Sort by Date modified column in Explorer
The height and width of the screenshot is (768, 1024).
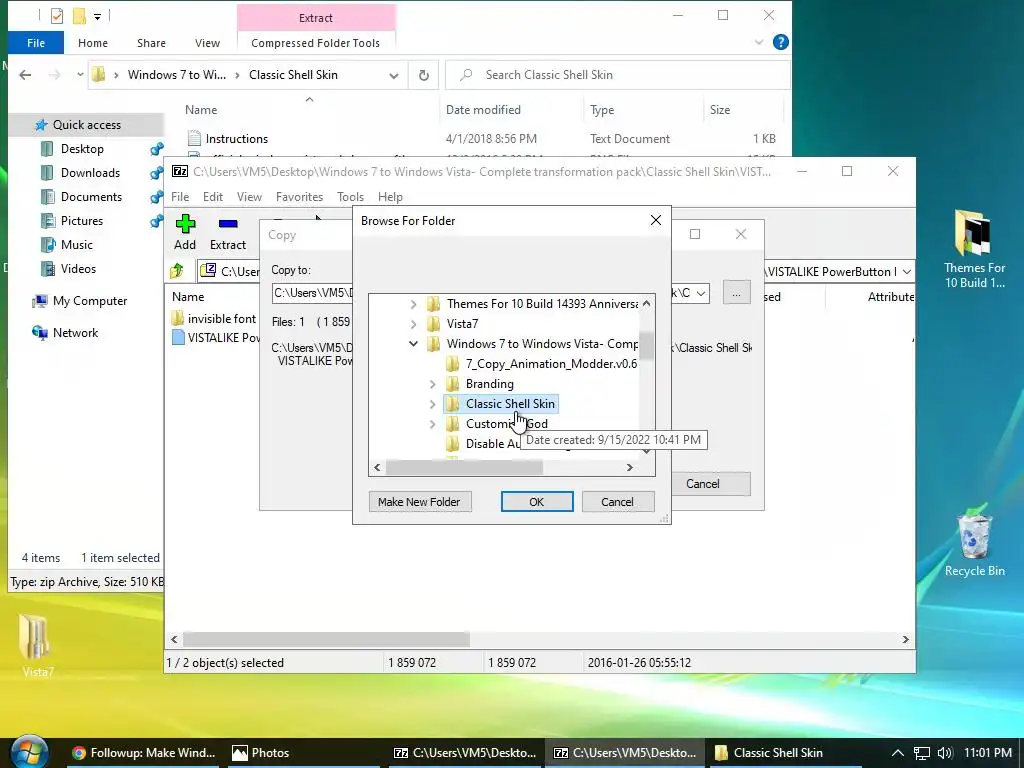(483, 110)
